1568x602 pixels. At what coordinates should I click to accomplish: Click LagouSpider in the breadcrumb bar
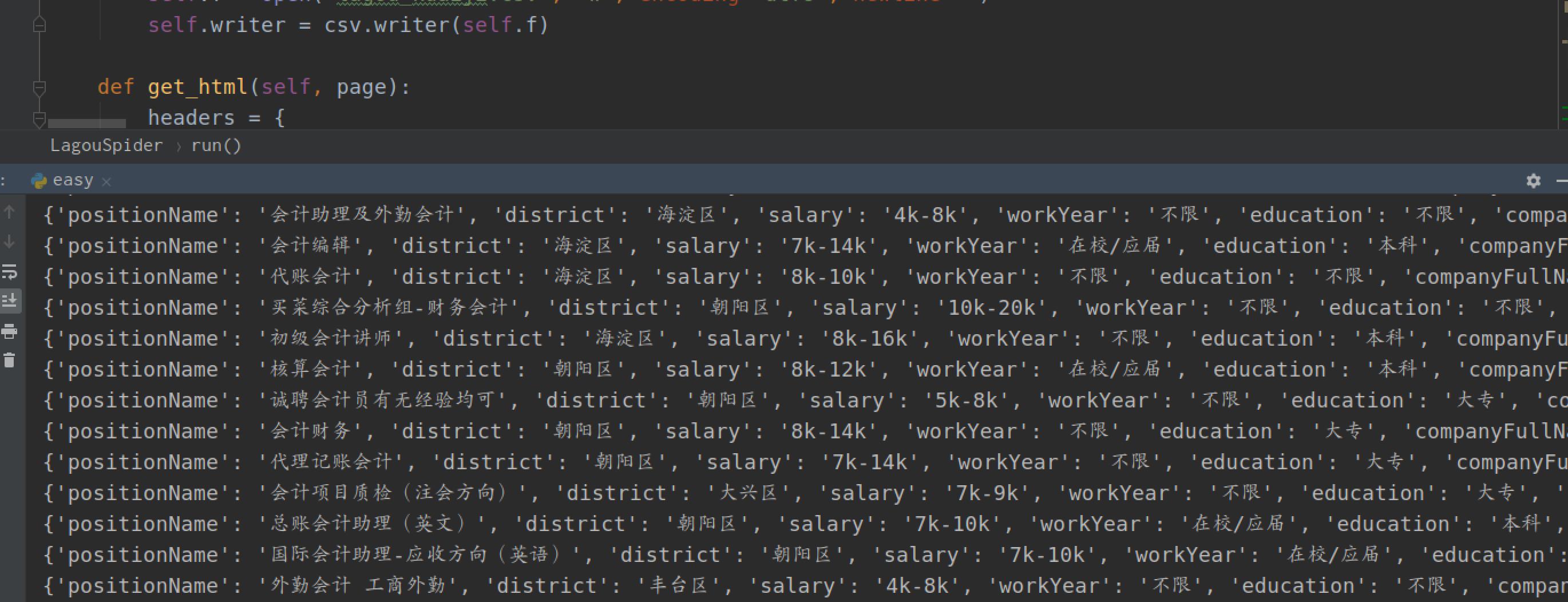tap(106, 145)
